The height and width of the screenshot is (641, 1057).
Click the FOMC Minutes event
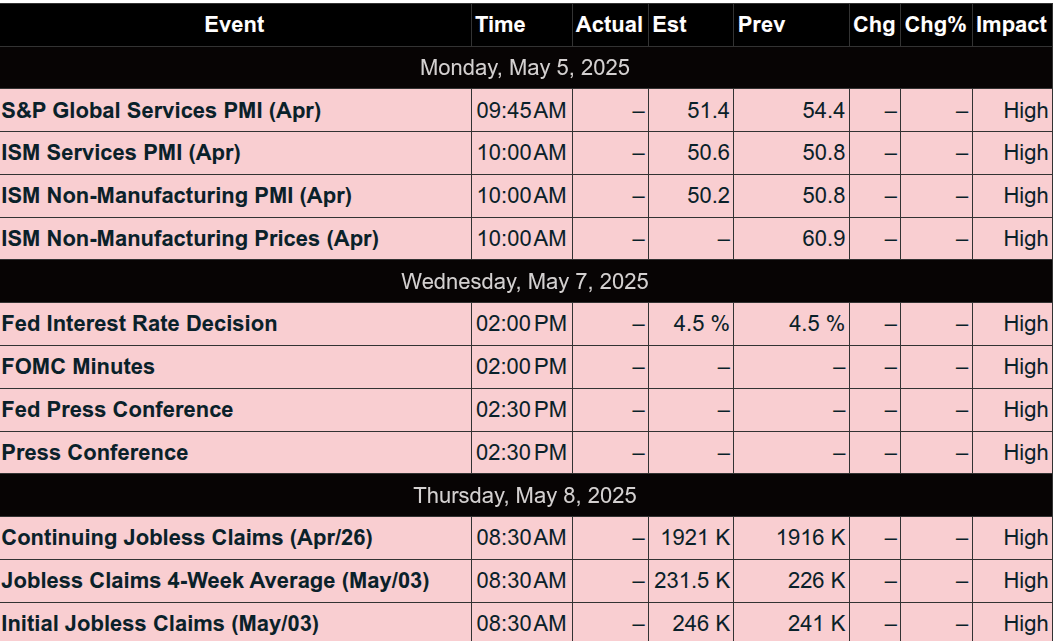pyautogui.click(x=78, y=367)
